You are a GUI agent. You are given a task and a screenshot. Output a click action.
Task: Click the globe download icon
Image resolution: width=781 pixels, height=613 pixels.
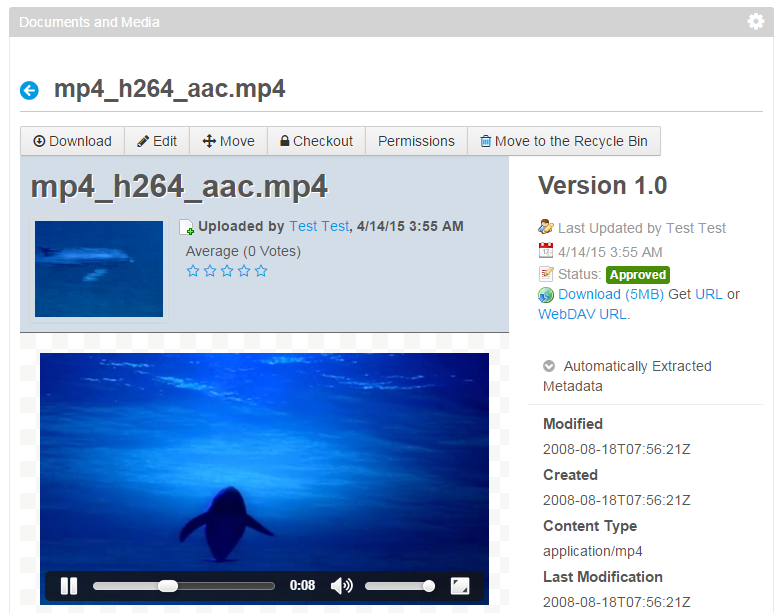point(546,295)
